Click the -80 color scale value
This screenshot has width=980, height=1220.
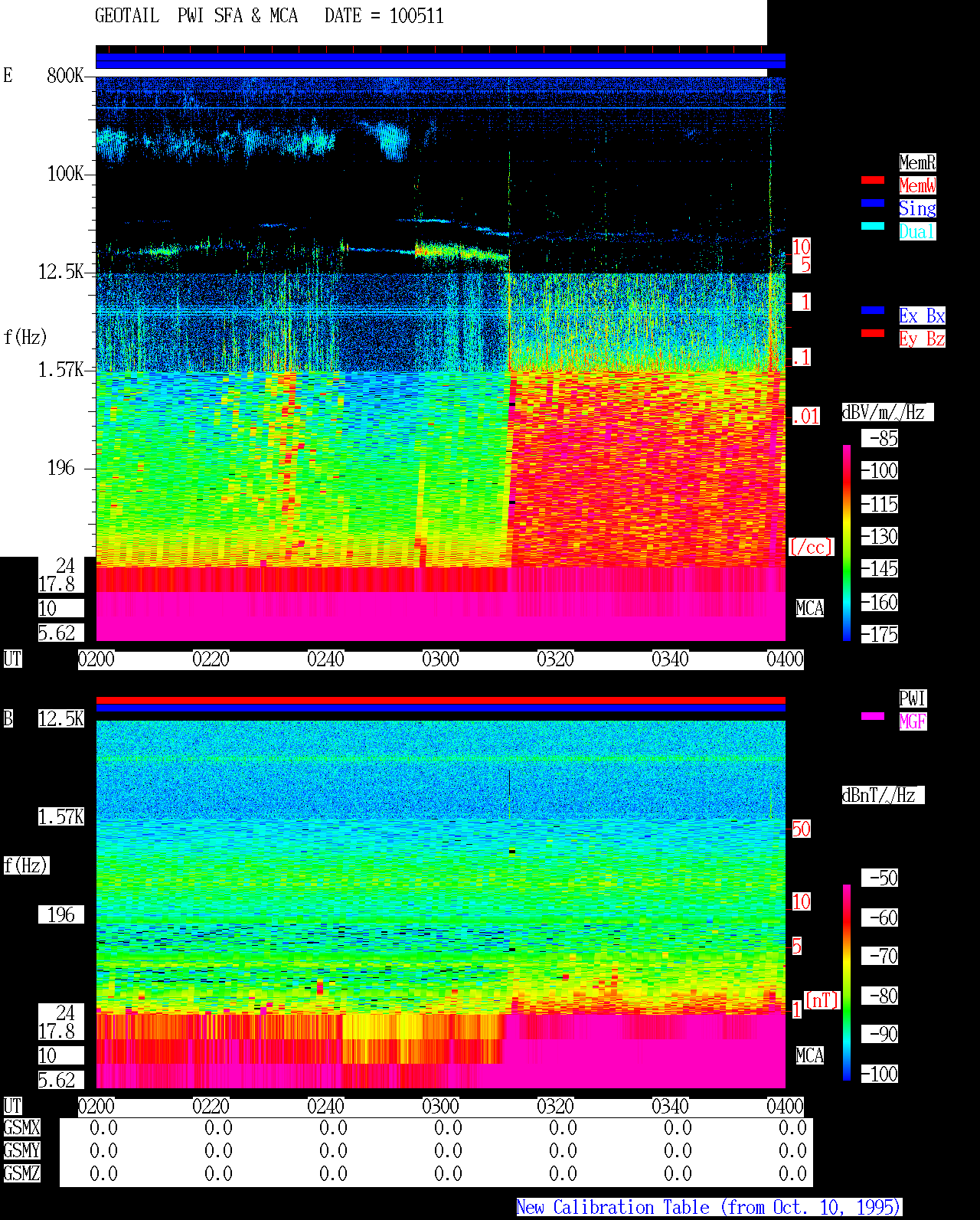(880, 996)
